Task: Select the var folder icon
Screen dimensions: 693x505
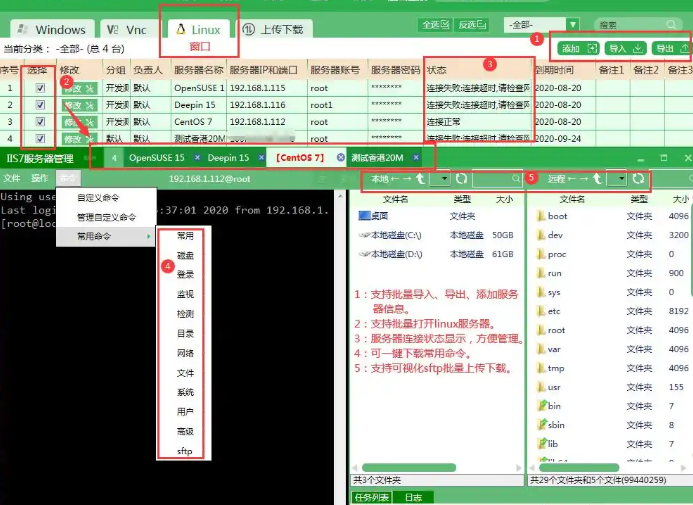Action: [x=541, y=349]
